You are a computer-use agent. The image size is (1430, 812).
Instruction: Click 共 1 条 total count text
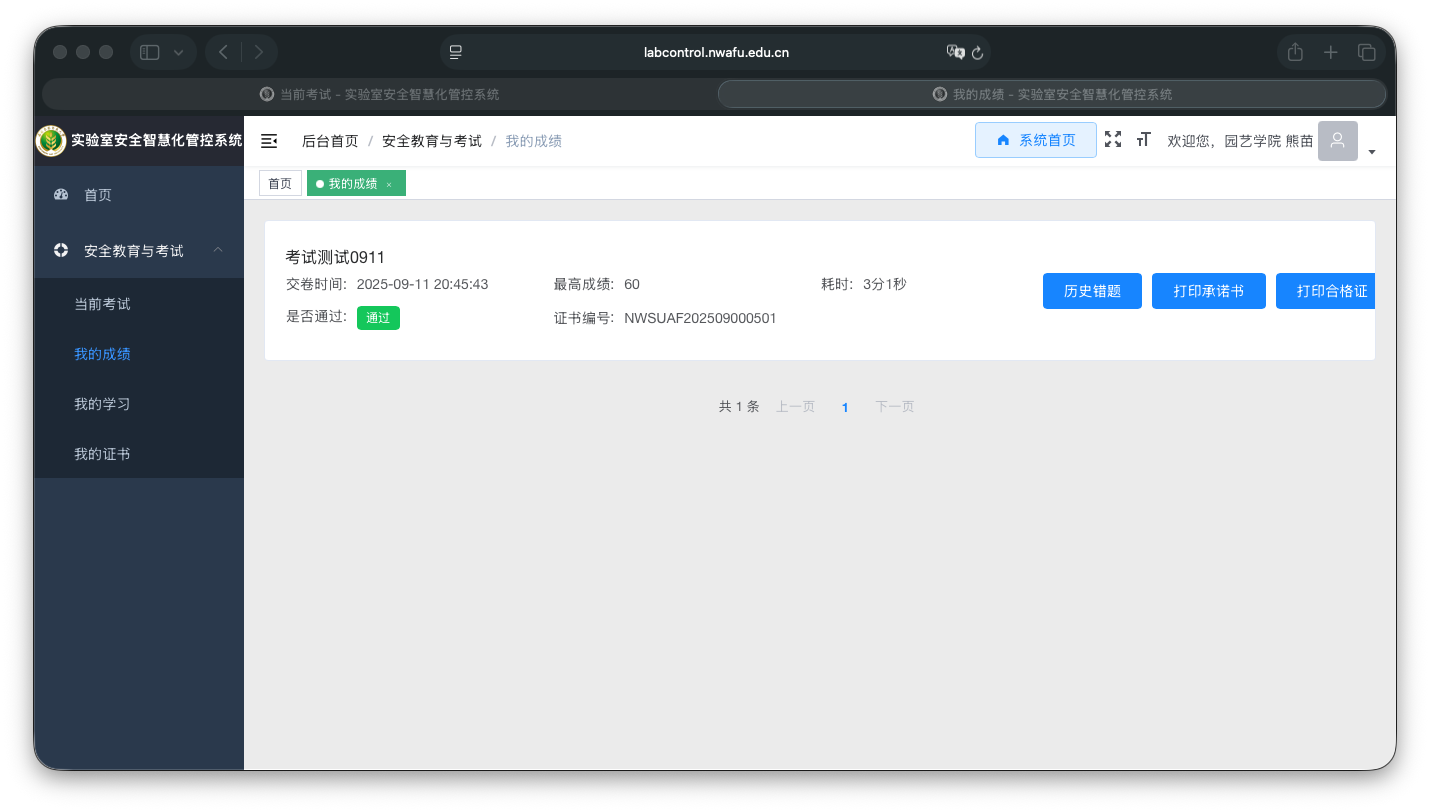tap(739, 407)
